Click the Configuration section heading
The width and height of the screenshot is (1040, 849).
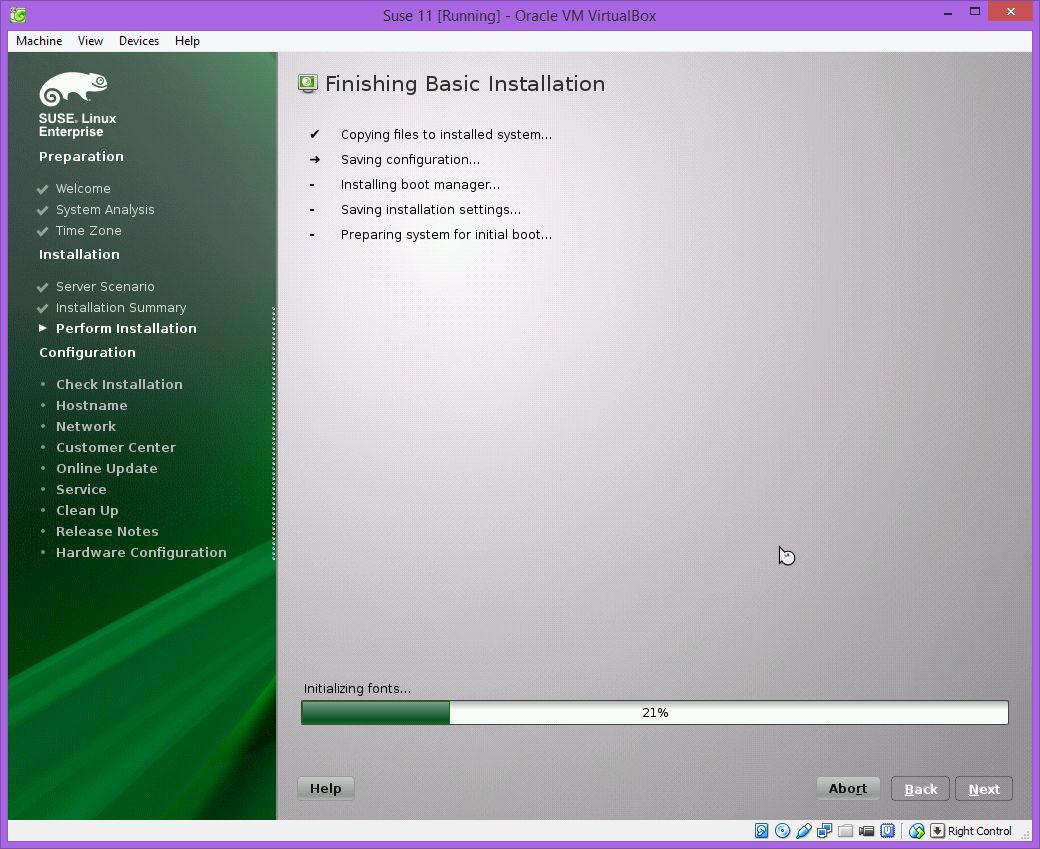87,352
